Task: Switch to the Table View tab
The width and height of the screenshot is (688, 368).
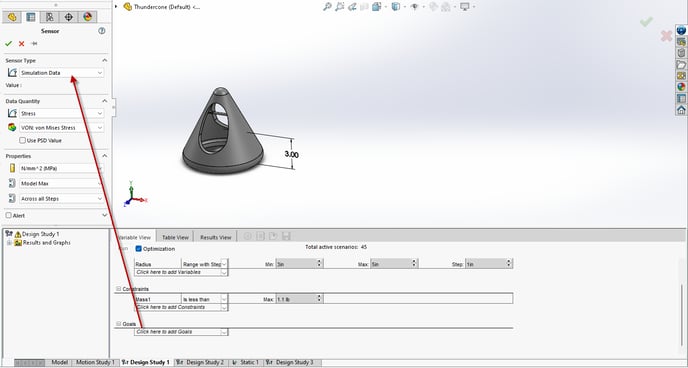Action: click(175, 237)
